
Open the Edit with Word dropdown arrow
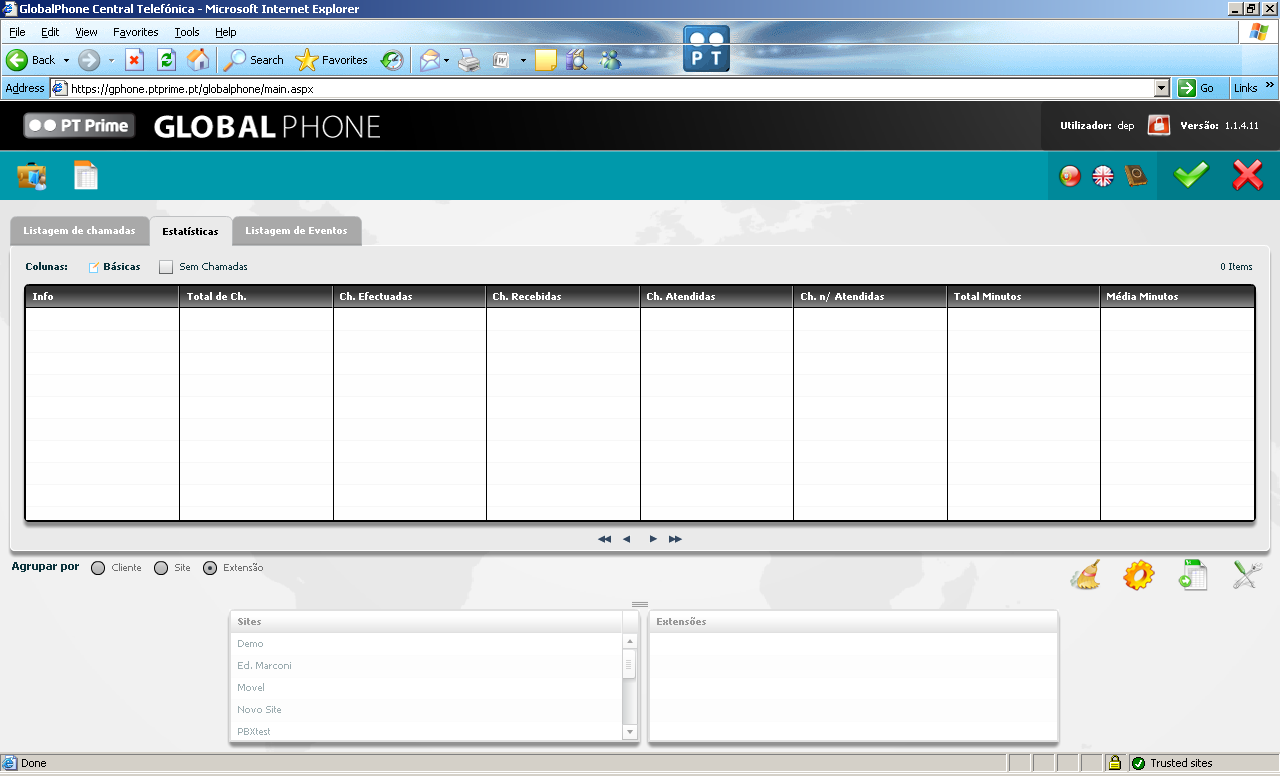coord(523,60)
